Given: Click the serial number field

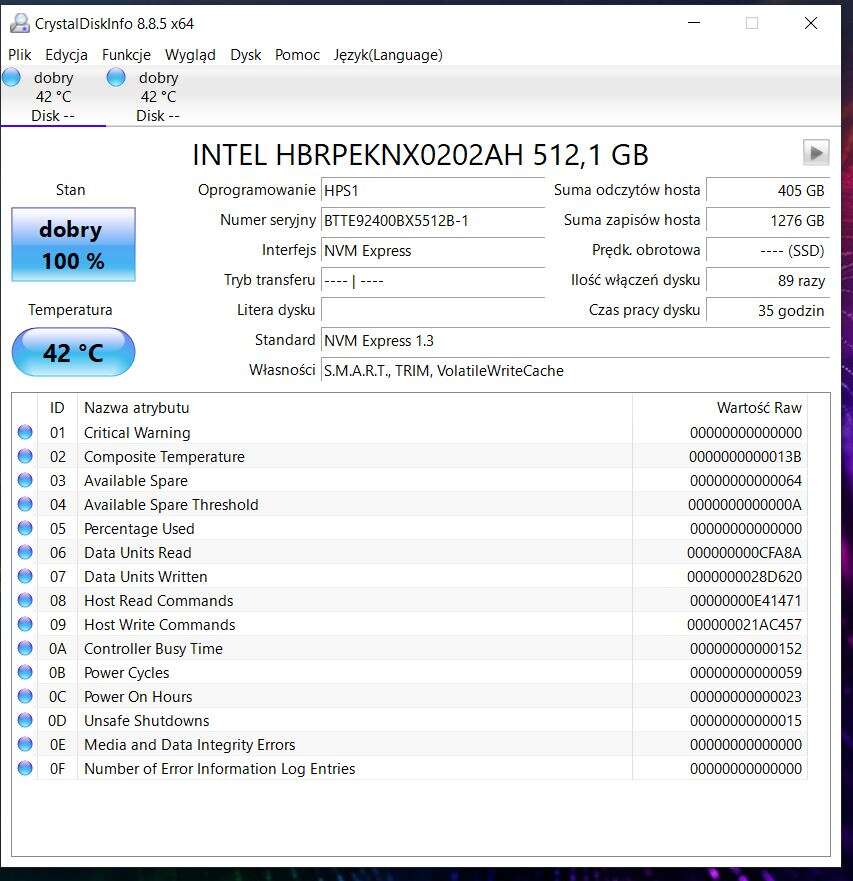Looking at the screenshot, I should coord(432,221).
